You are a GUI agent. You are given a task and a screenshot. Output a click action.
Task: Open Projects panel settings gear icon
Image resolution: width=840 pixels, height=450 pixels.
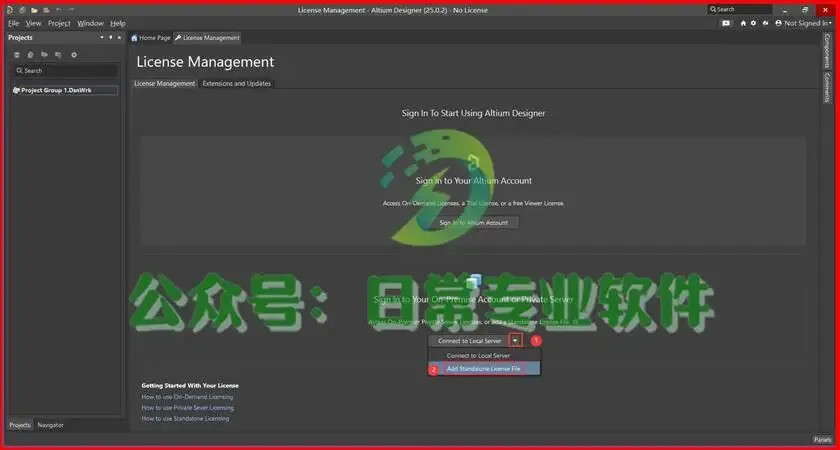click(74, 55)
